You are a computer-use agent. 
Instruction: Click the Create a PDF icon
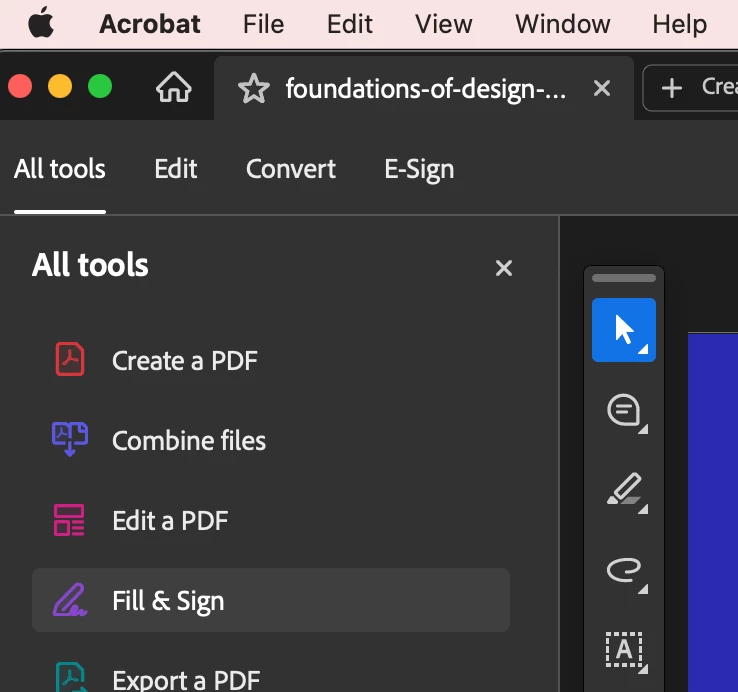click(70, 360)
